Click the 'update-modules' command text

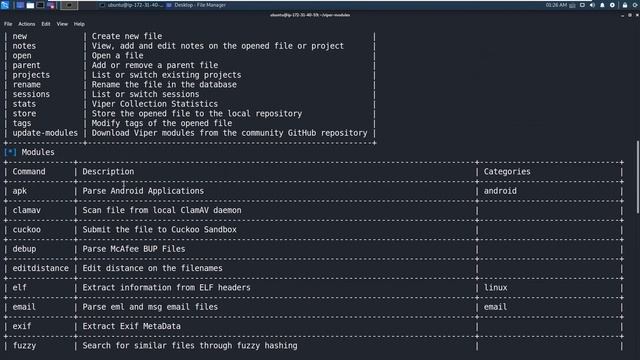pos(45,133)
